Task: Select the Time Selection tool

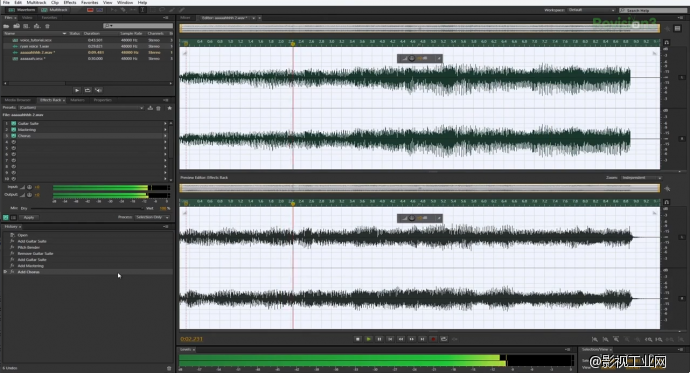Action: 143,10
